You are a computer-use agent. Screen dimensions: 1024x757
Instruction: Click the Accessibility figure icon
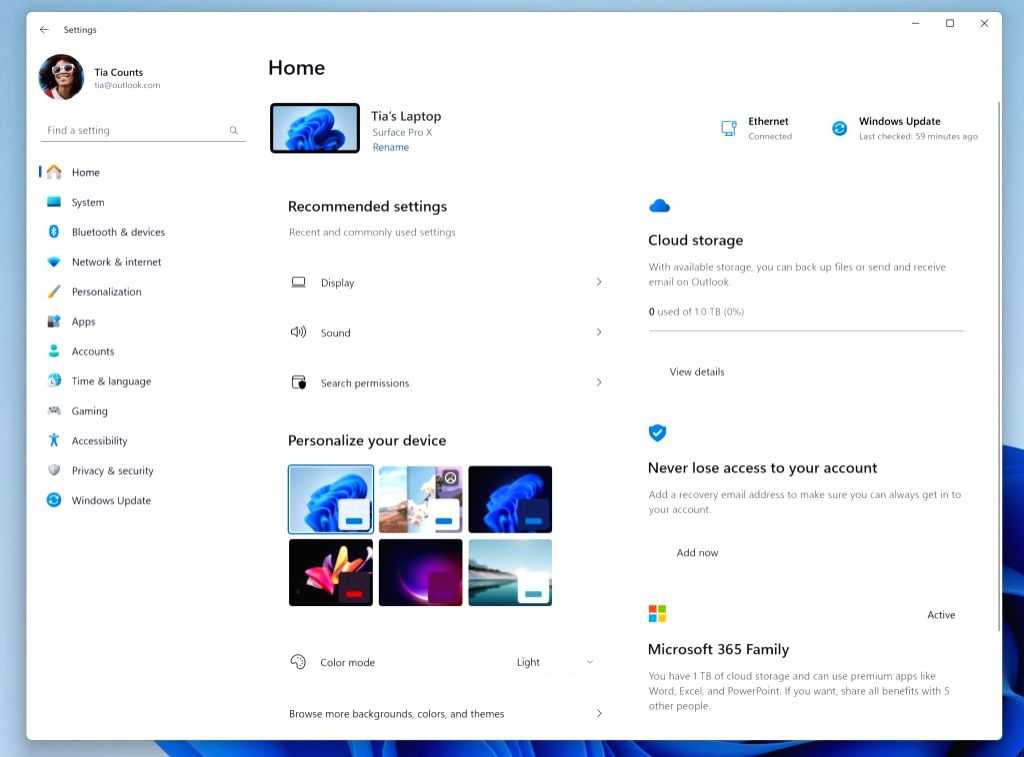(x=54, y=440)
